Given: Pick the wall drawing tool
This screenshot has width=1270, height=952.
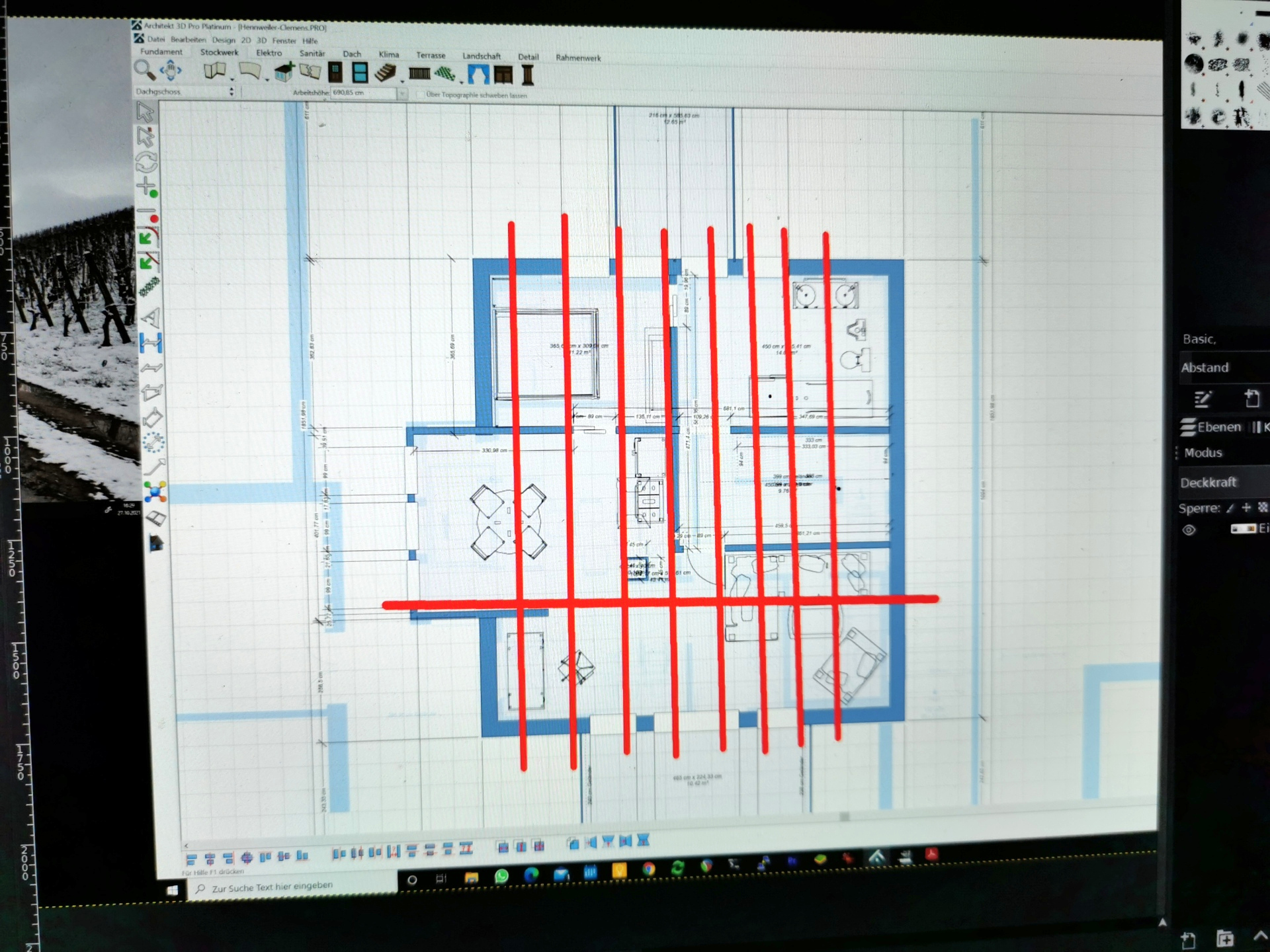Looking at the screenshot, I should 214,70.
